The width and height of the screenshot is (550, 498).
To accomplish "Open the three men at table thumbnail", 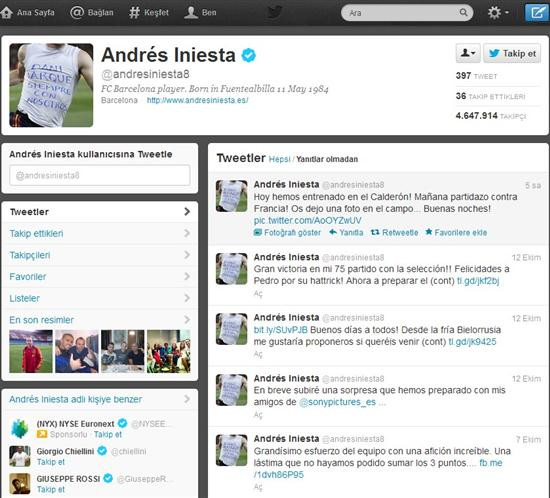I will tap(123, 351).
